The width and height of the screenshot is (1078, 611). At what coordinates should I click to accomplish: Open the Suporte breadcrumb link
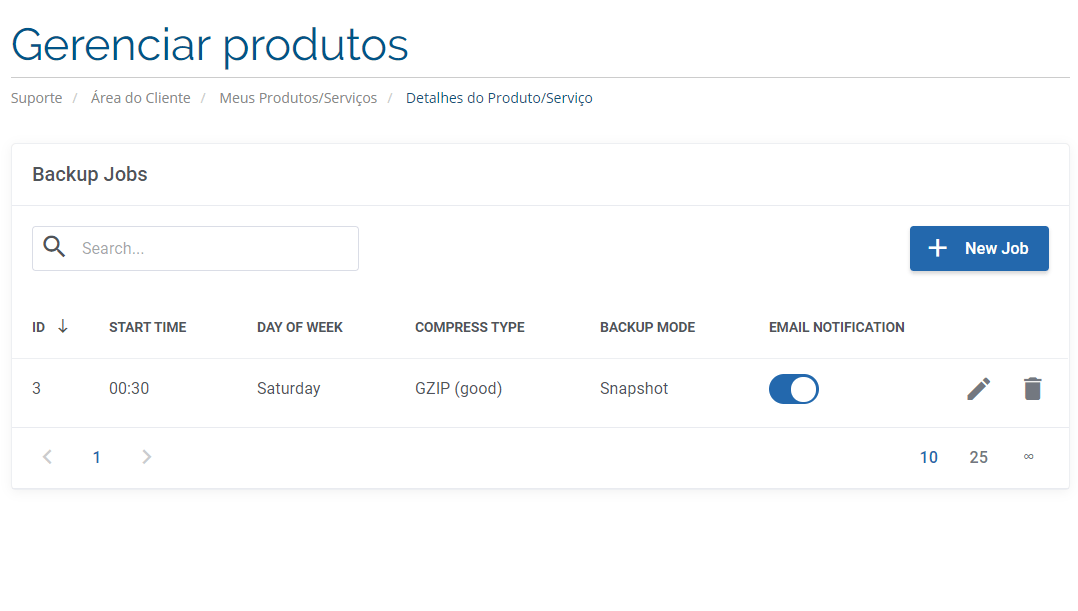36,98
